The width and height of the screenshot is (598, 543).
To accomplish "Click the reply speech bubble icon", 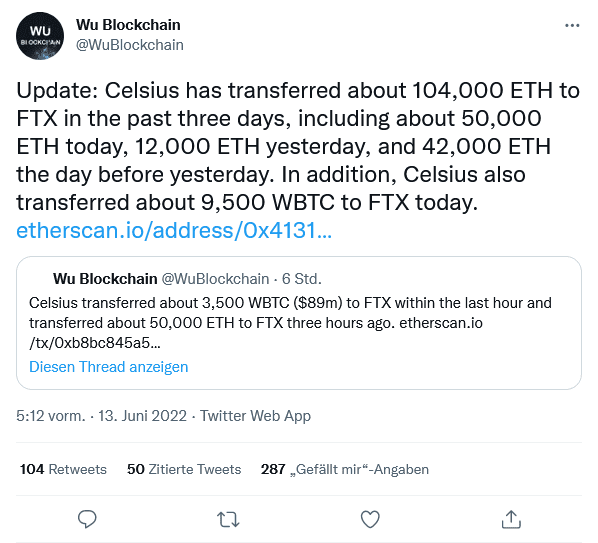I will pyautogui.click(x=87, y=519).
